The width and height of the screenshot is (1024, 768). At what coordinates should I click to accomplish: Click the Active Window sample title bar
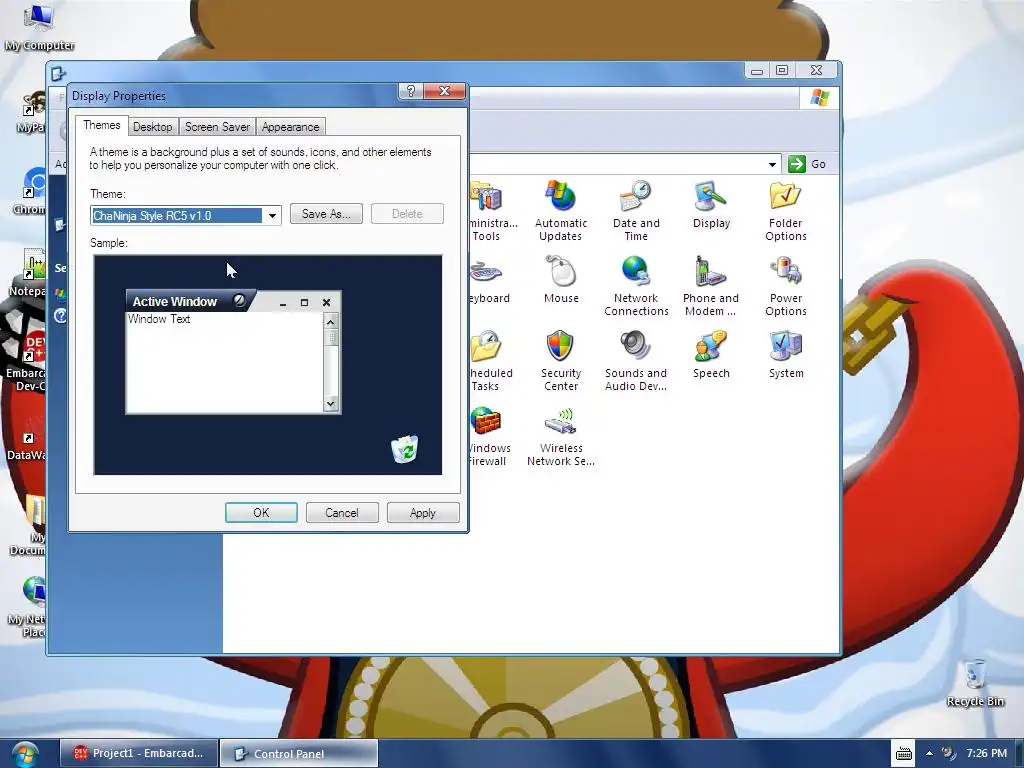pyautogui.click(x=233, y=301)
